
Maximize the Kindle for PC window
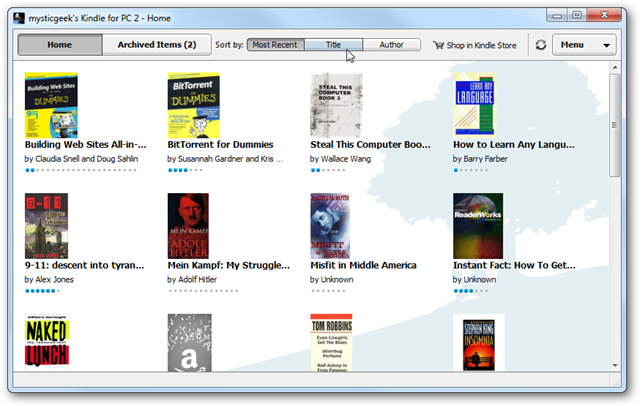(577, 15)
